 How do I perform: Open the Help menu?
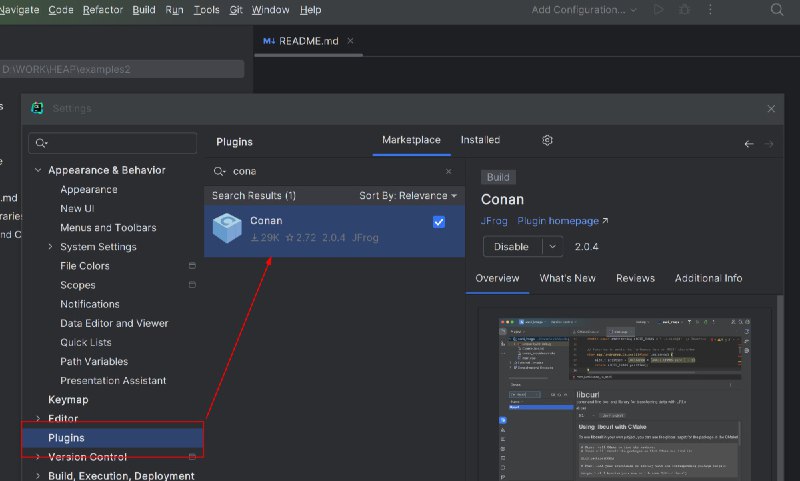(x=310, y=10)
